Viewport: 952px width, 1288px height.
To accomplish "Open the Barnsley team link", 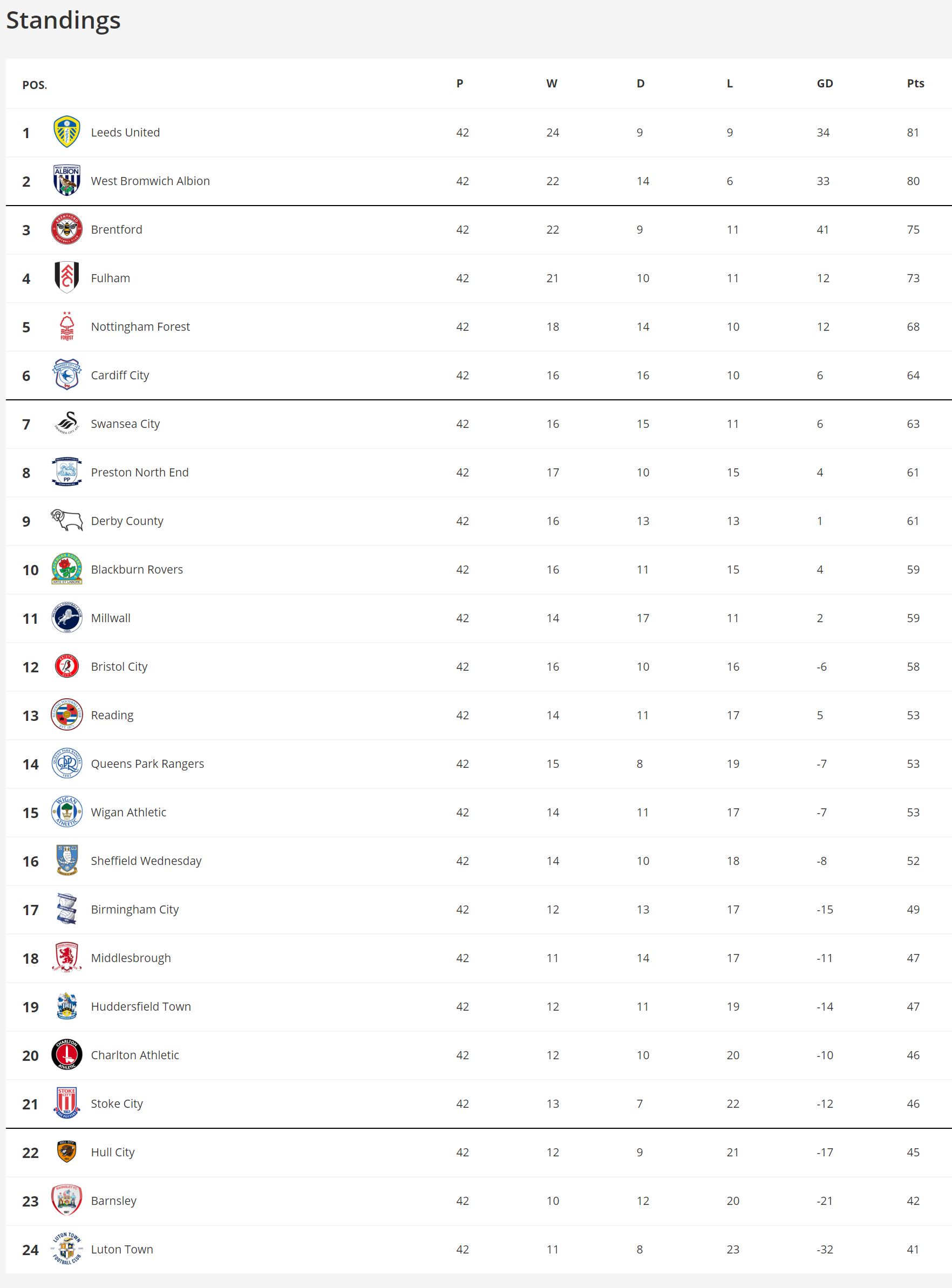I will [x=113, y=1201].
